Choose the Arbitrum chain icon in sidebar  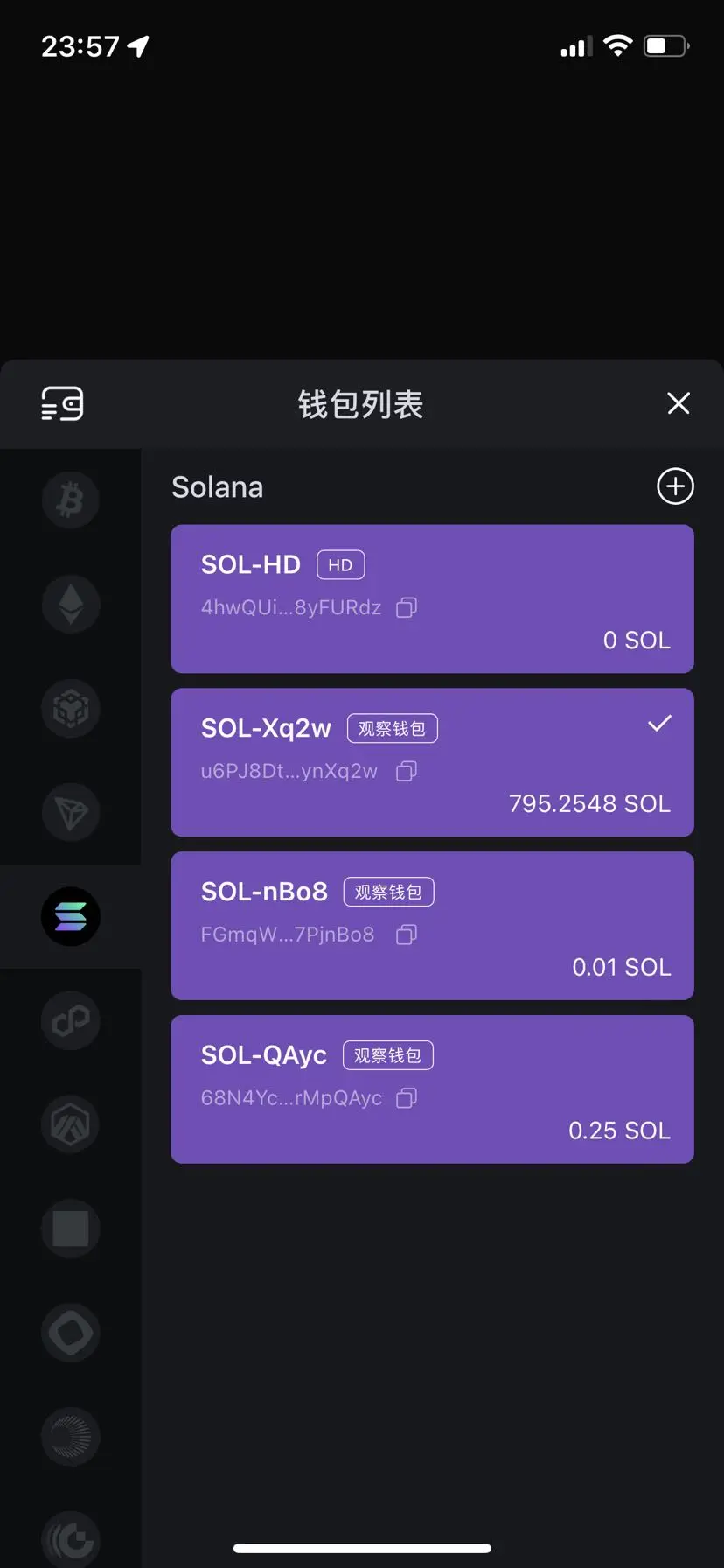pyautogui.click(x=71, y=1124)
